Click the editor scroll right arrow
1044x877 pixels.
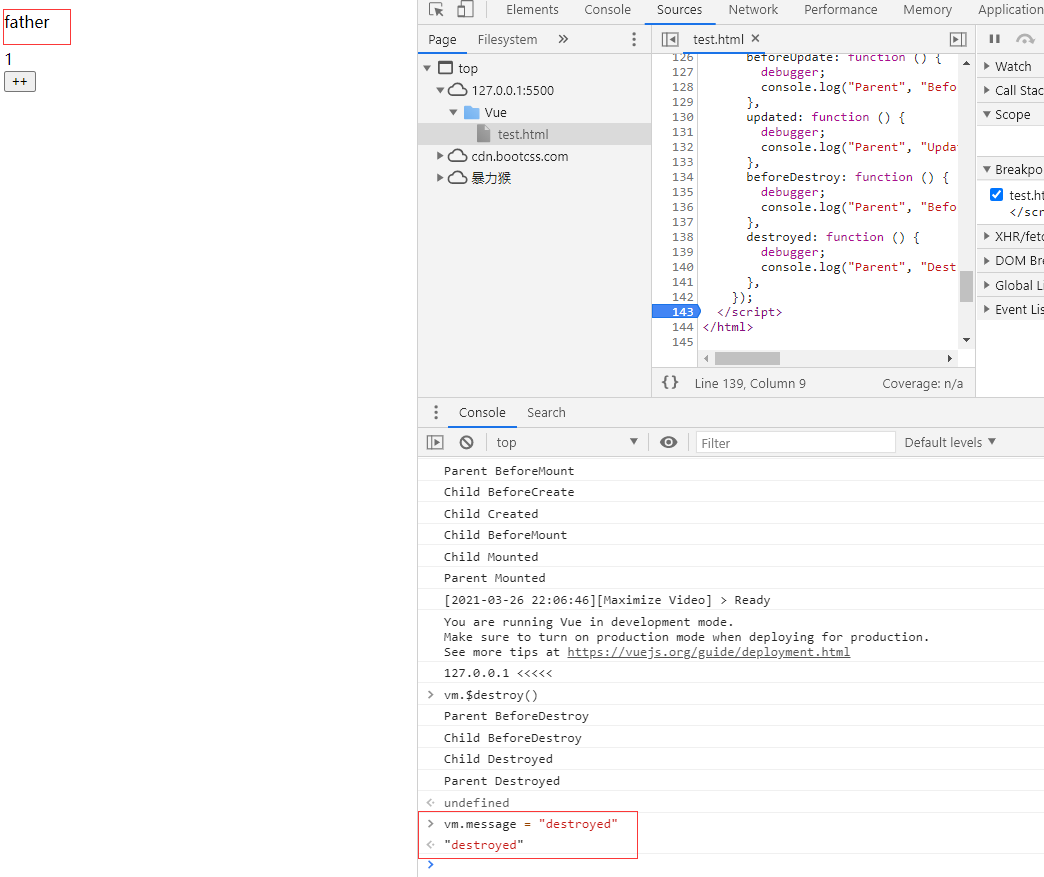coord(949,358)
